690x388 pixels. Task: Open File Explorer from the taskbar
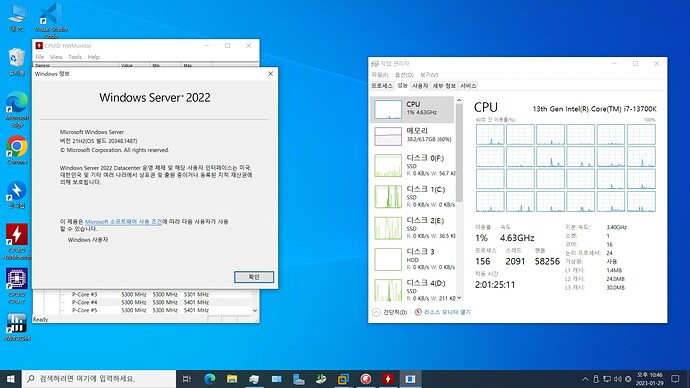(232, 379)
